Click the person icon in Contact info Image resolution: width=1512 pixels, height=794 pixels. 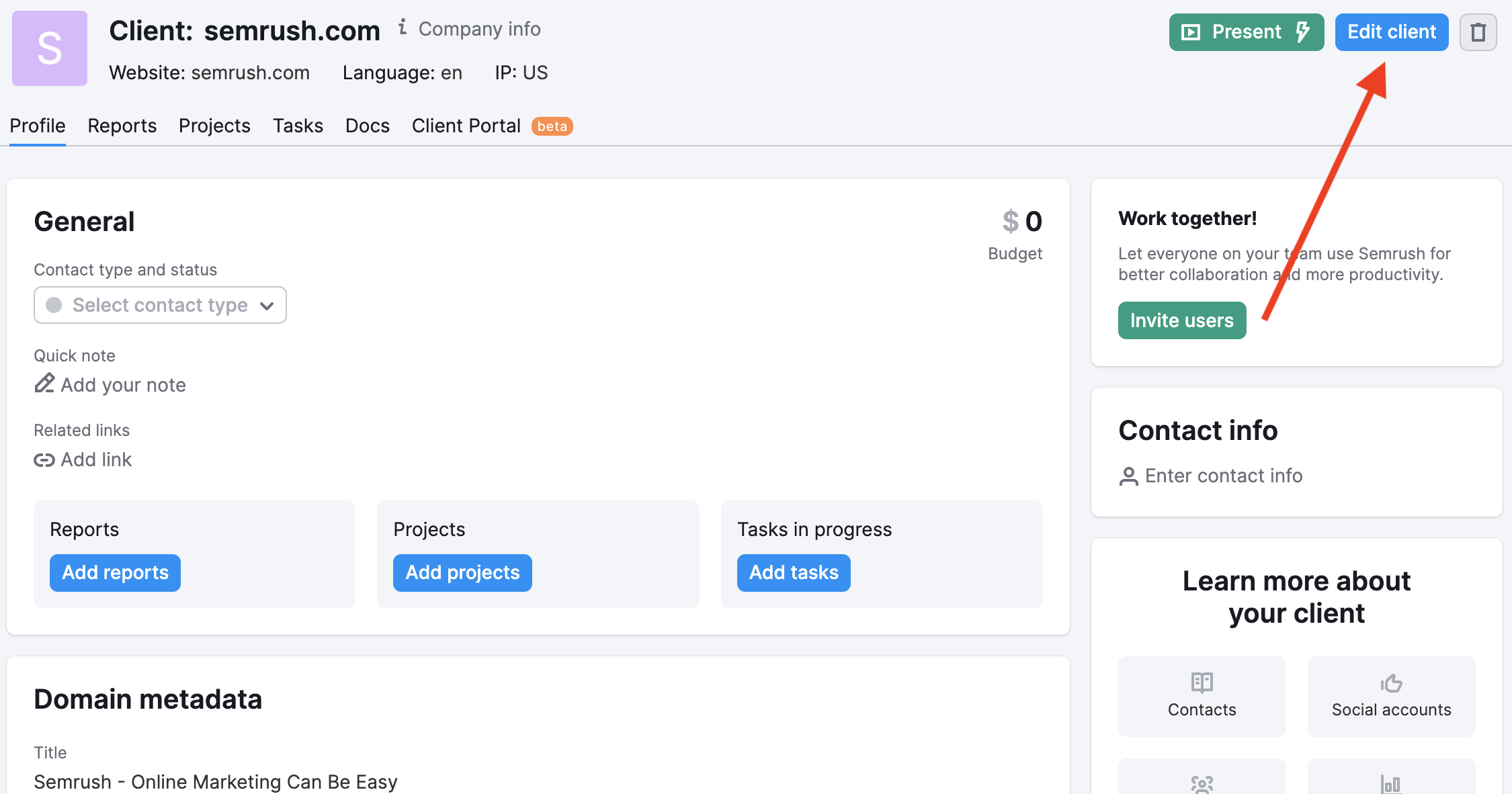[1129, 476]
